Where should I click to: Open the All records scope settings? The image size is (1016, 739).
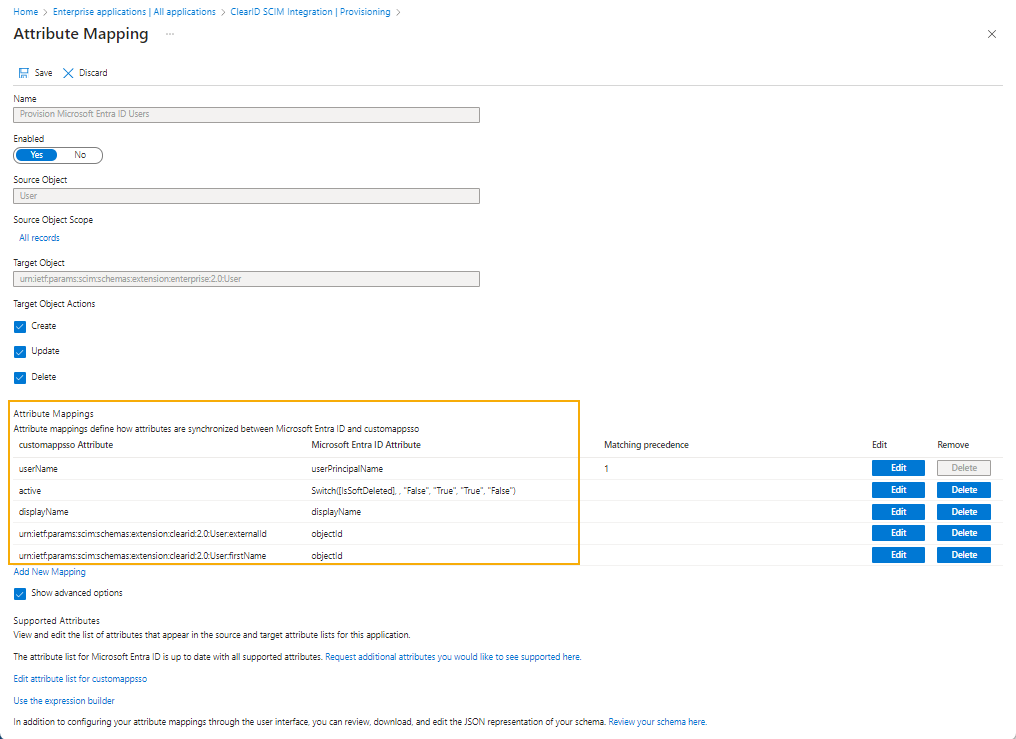pos(39,237)
